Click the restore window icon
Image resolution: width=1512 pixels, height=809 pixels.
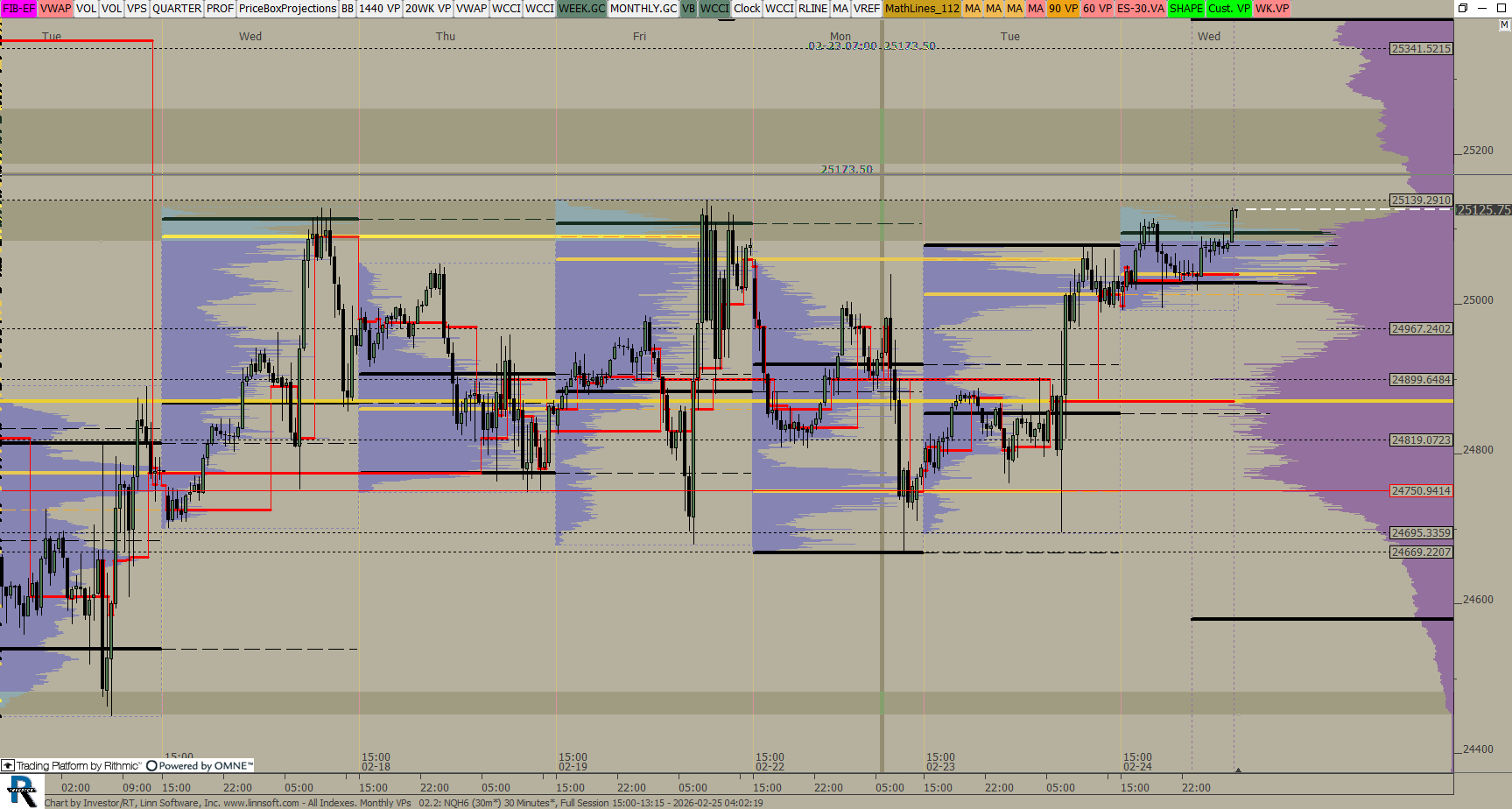[1463, 8]
